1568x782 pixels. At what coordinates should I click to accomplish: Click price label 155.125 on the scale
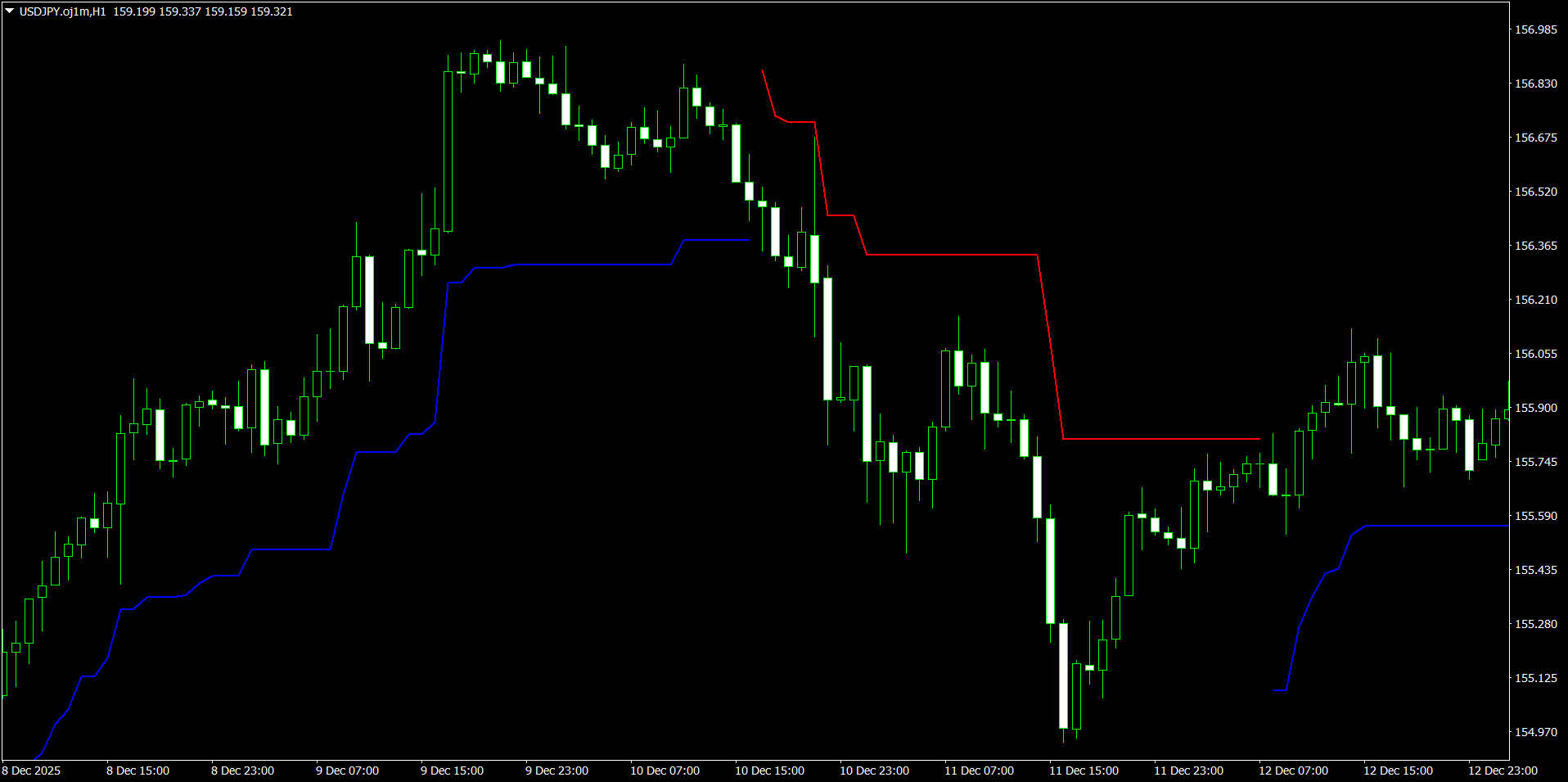coord(1535,678)
